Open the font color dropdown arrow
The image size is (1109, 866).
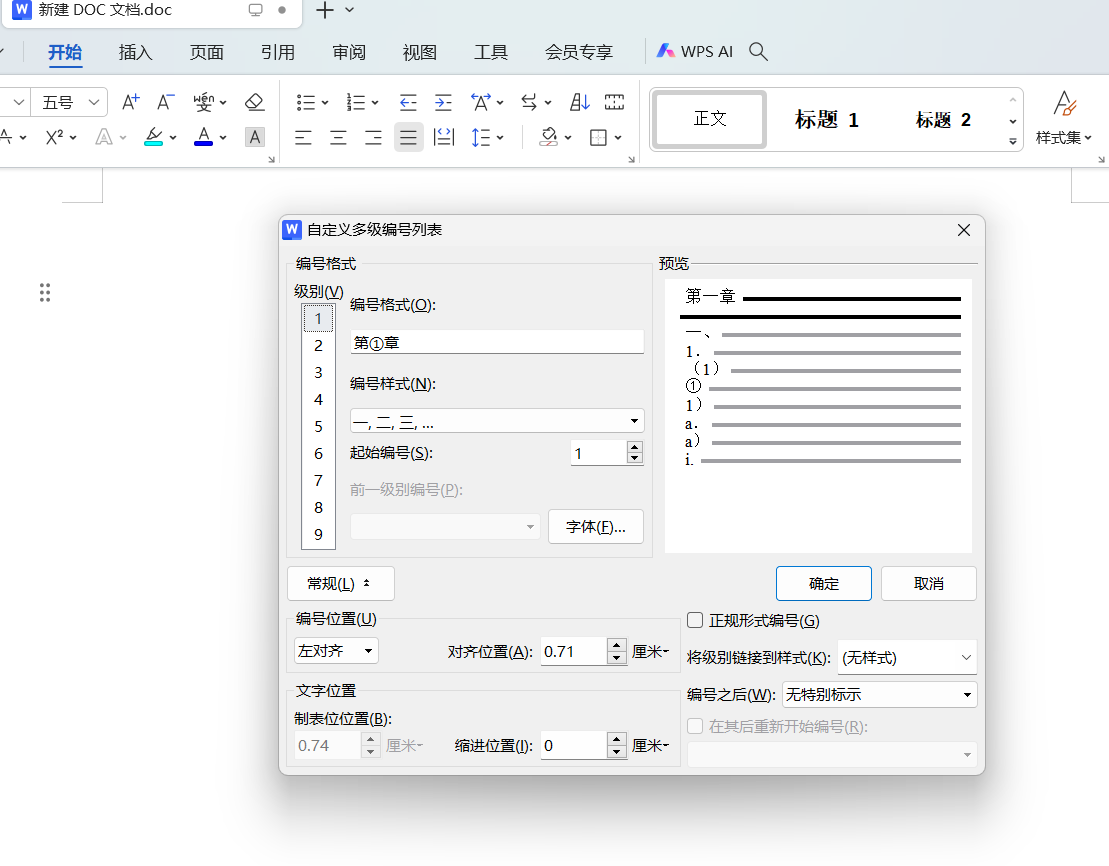click(x=223, y=138)
